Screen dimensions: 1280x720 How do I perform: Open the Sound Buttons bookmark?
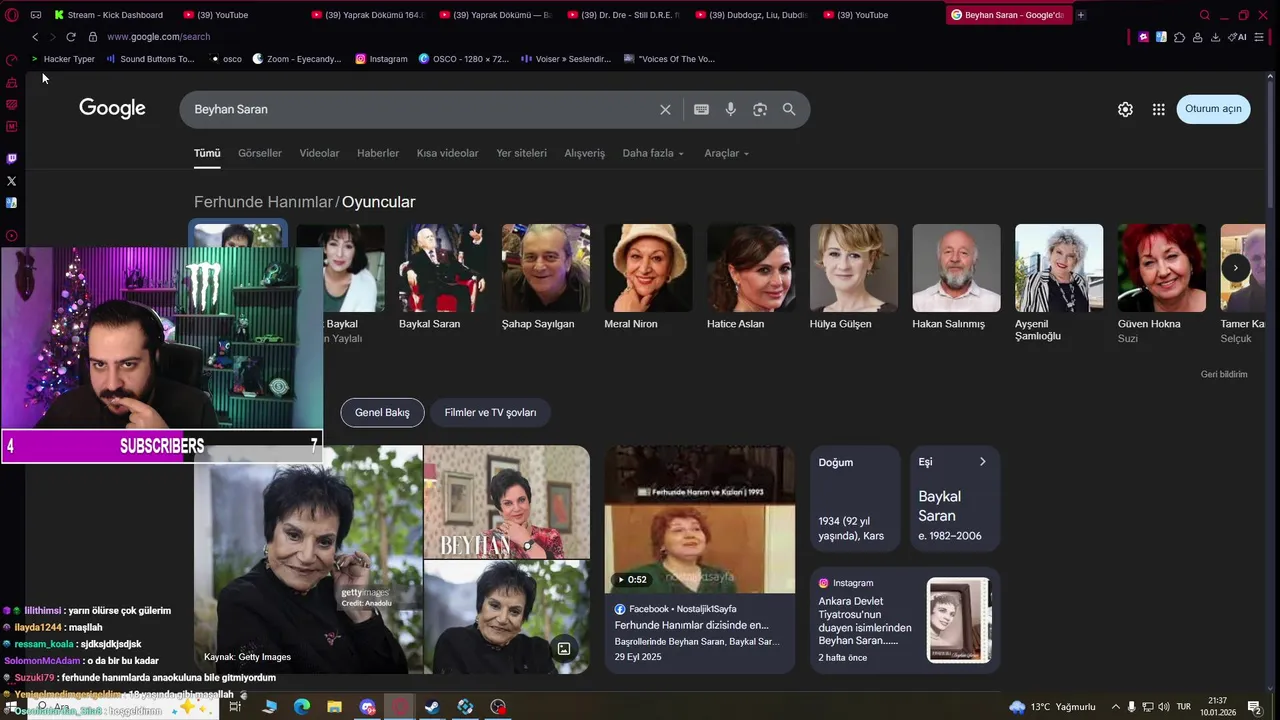[150, 59]
